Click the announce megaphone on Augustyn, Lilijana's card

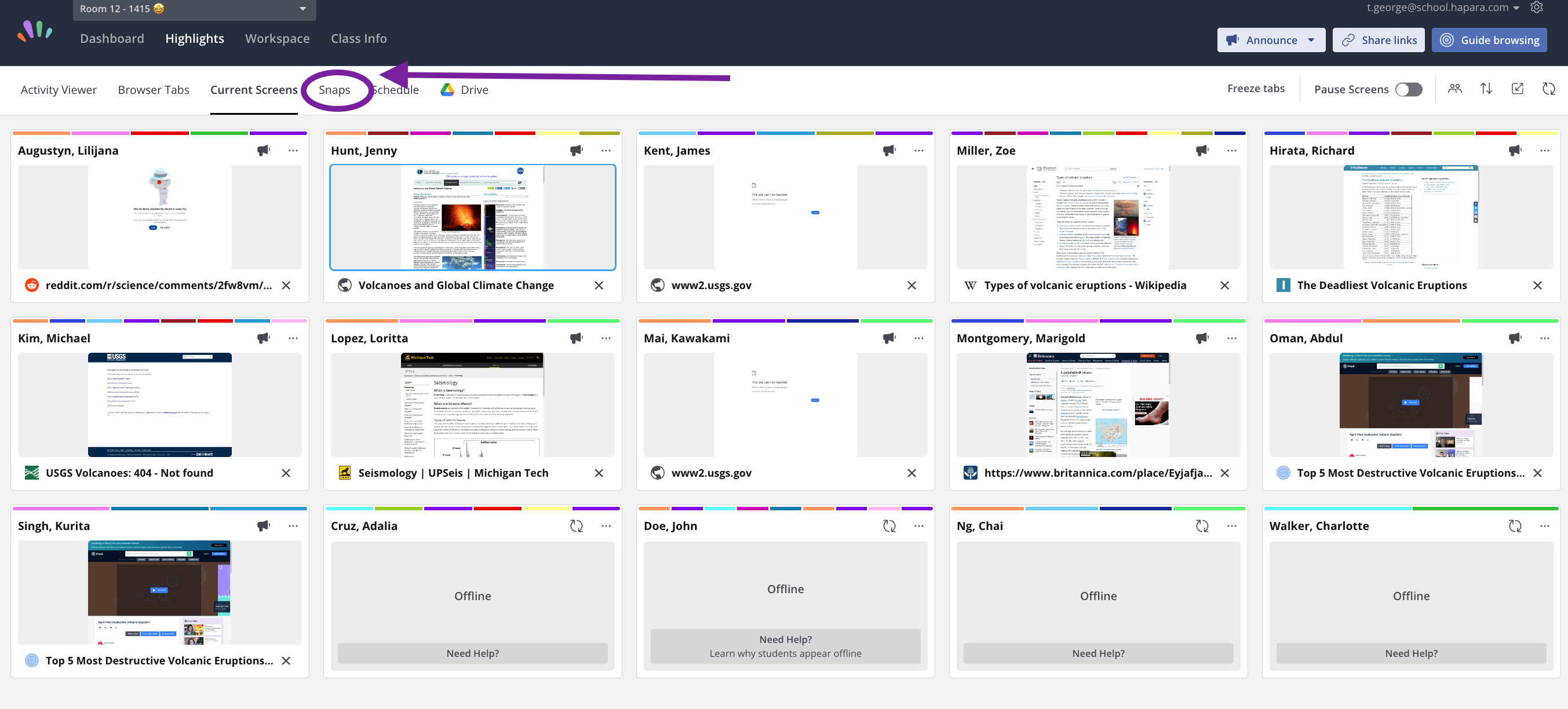263,151
